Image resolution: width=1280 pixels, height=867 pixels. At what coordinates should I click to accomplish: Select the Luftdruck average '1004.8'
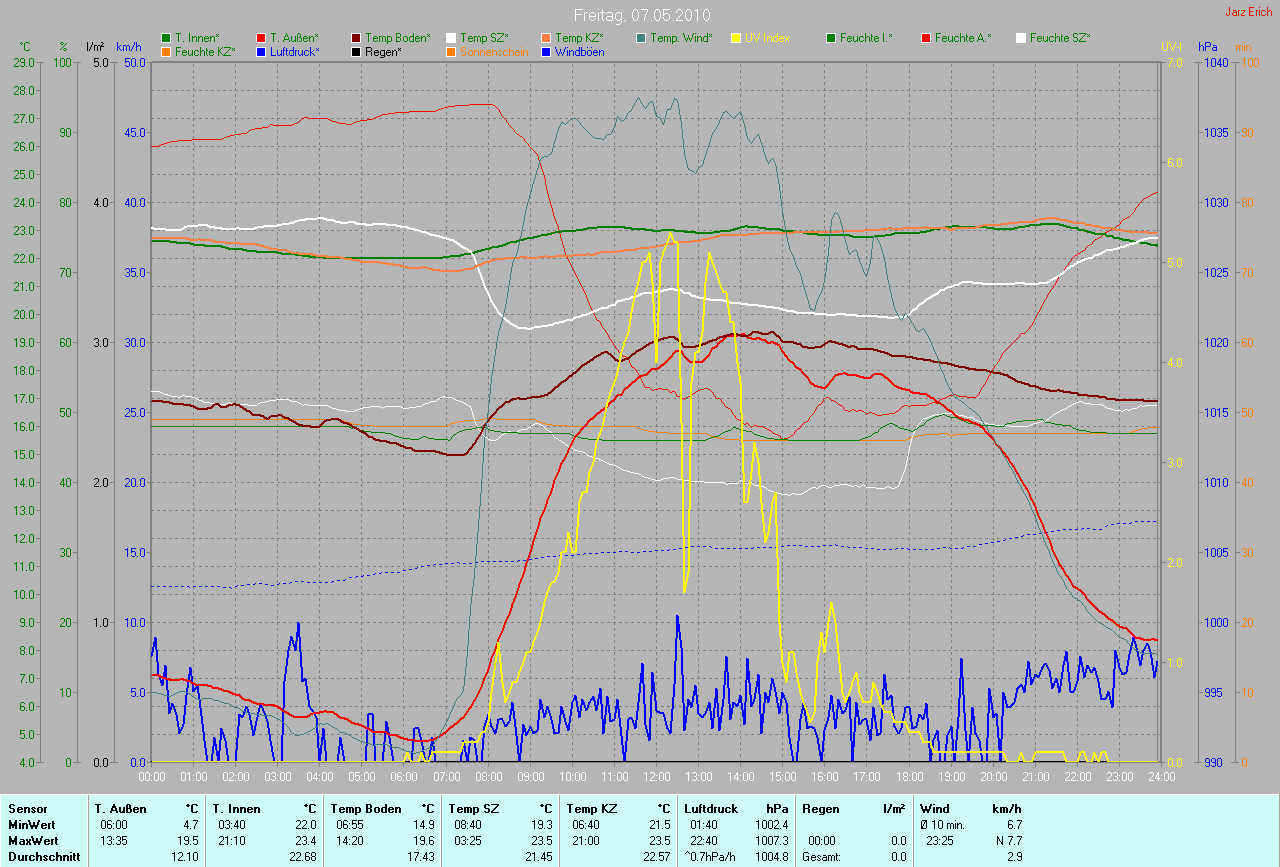771,857
